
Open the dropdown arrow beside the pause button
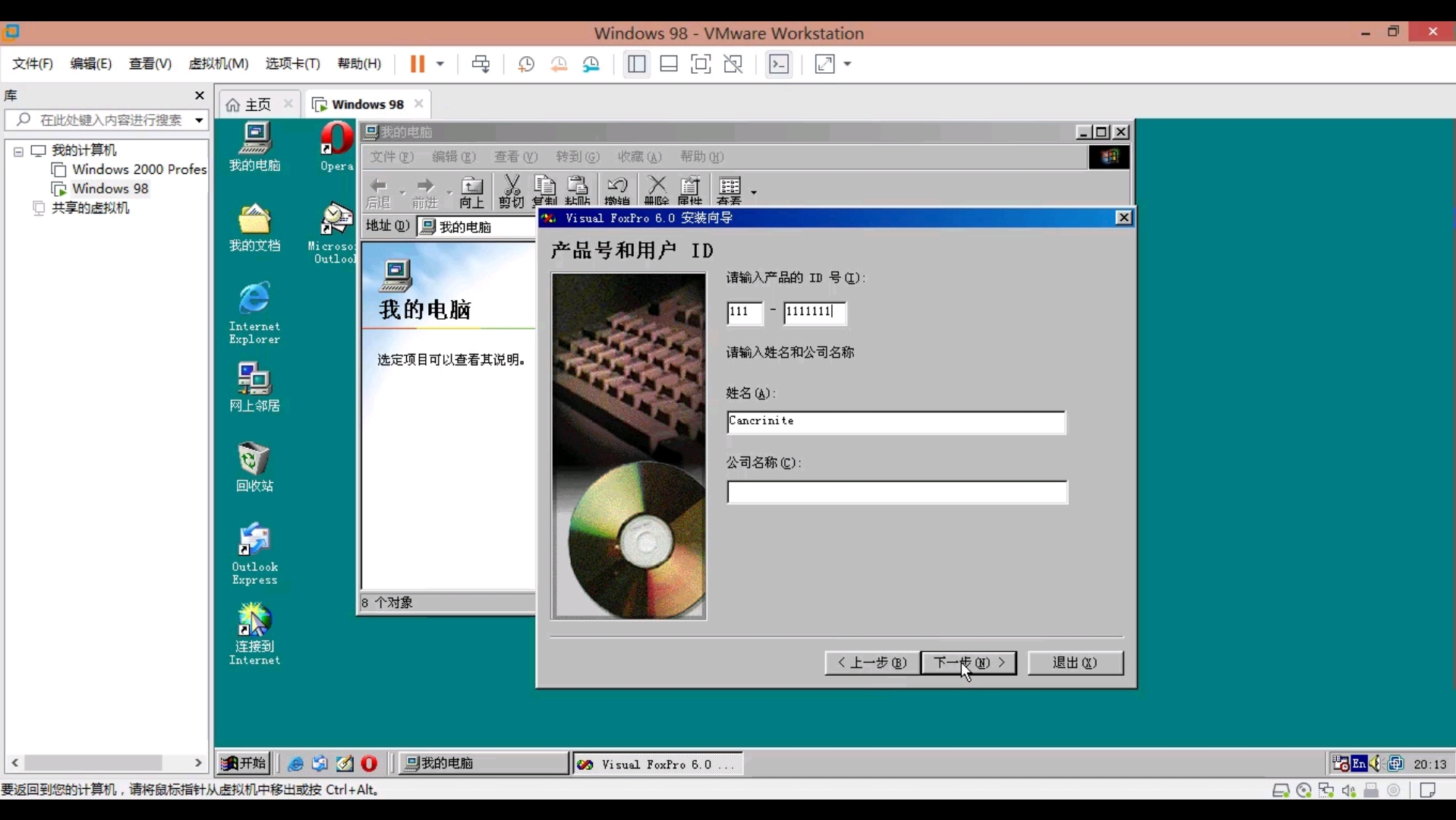[440, 64]
